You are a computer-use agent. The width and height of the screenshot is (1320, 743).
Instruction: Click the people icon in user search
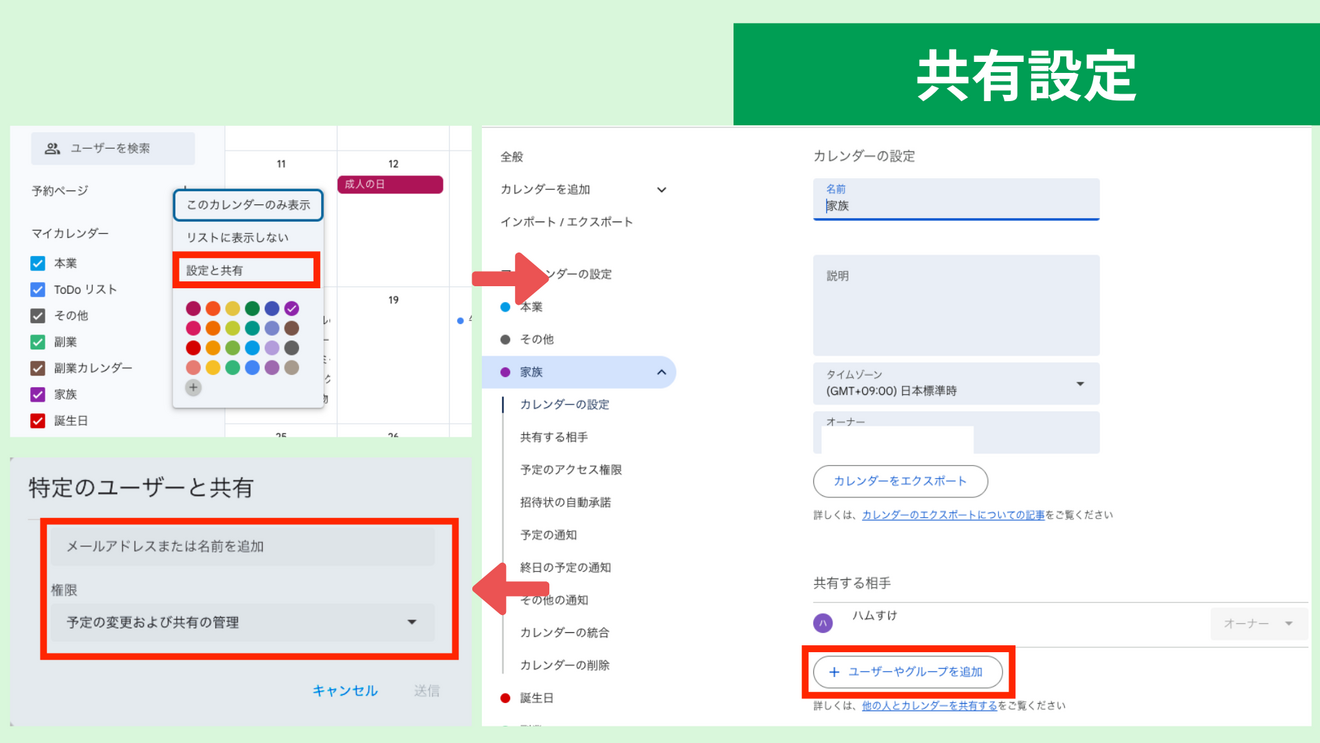52,149
